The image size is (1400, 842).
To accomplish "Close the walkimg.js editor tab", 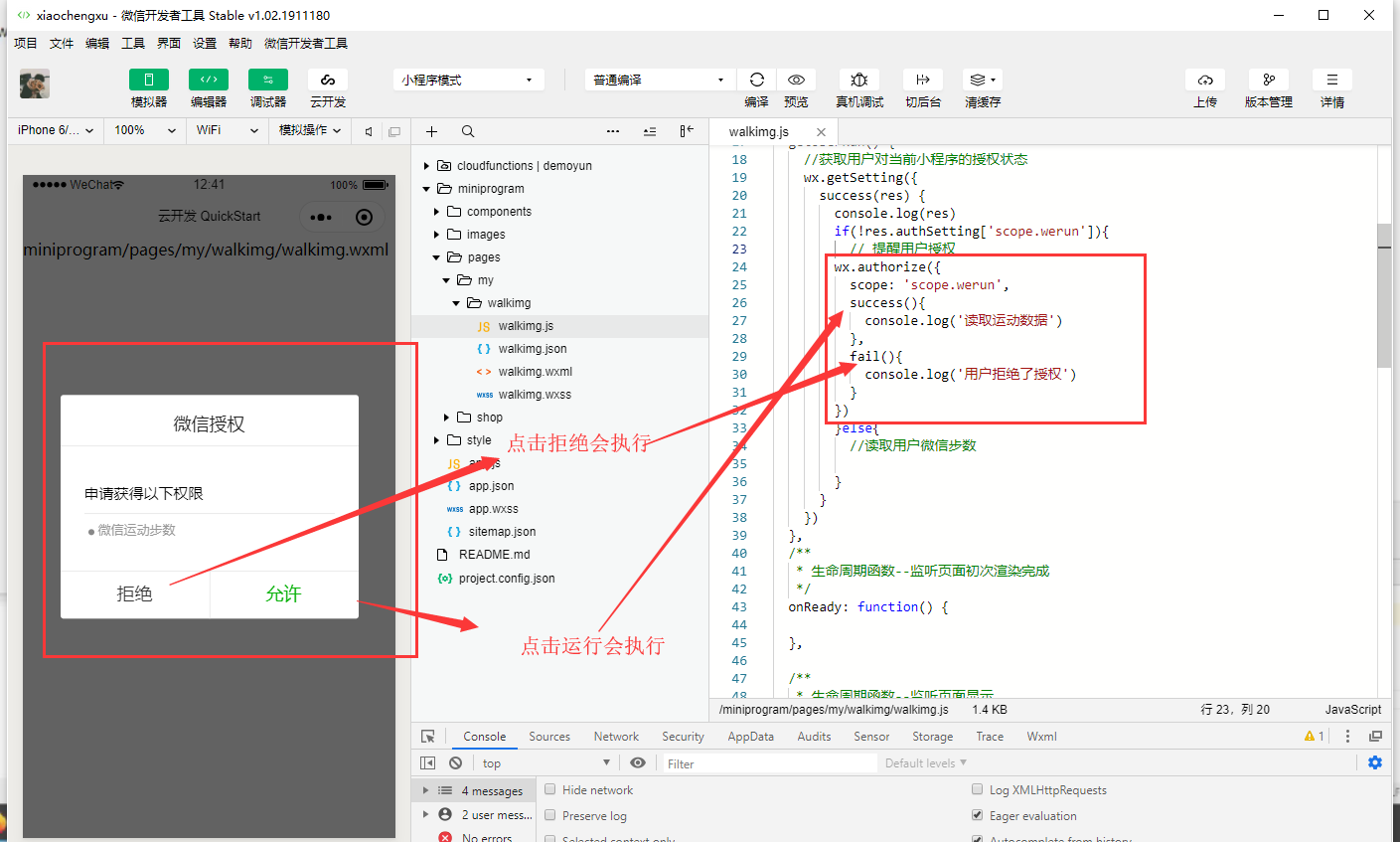I will click(821, 132).
